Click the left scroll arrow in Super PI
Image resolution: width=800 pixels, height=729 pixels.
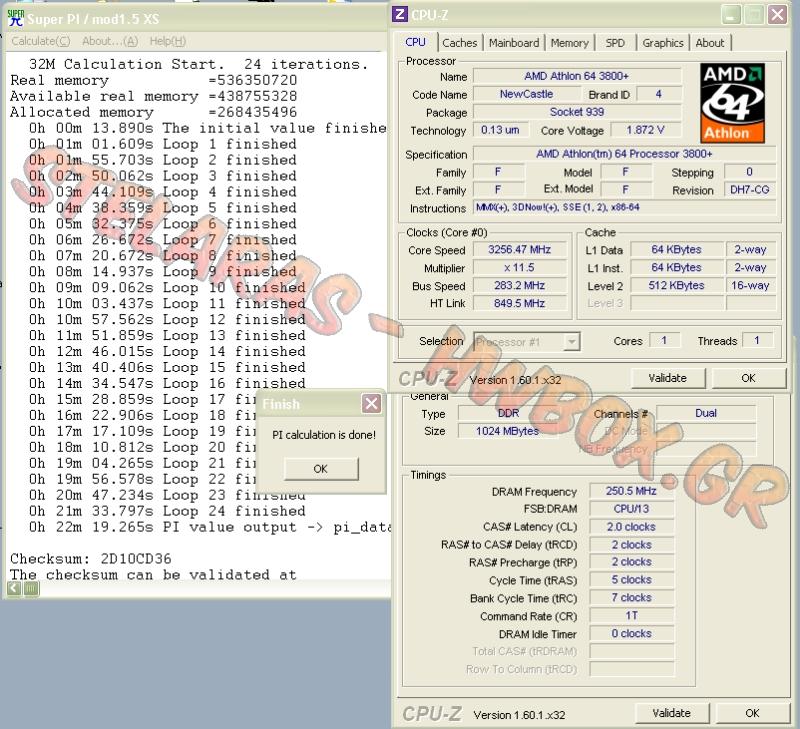pos(14,589)
